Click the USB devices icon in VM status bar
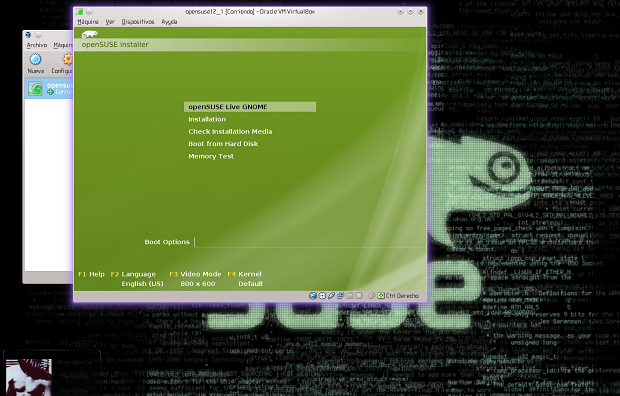 point(331,296)
